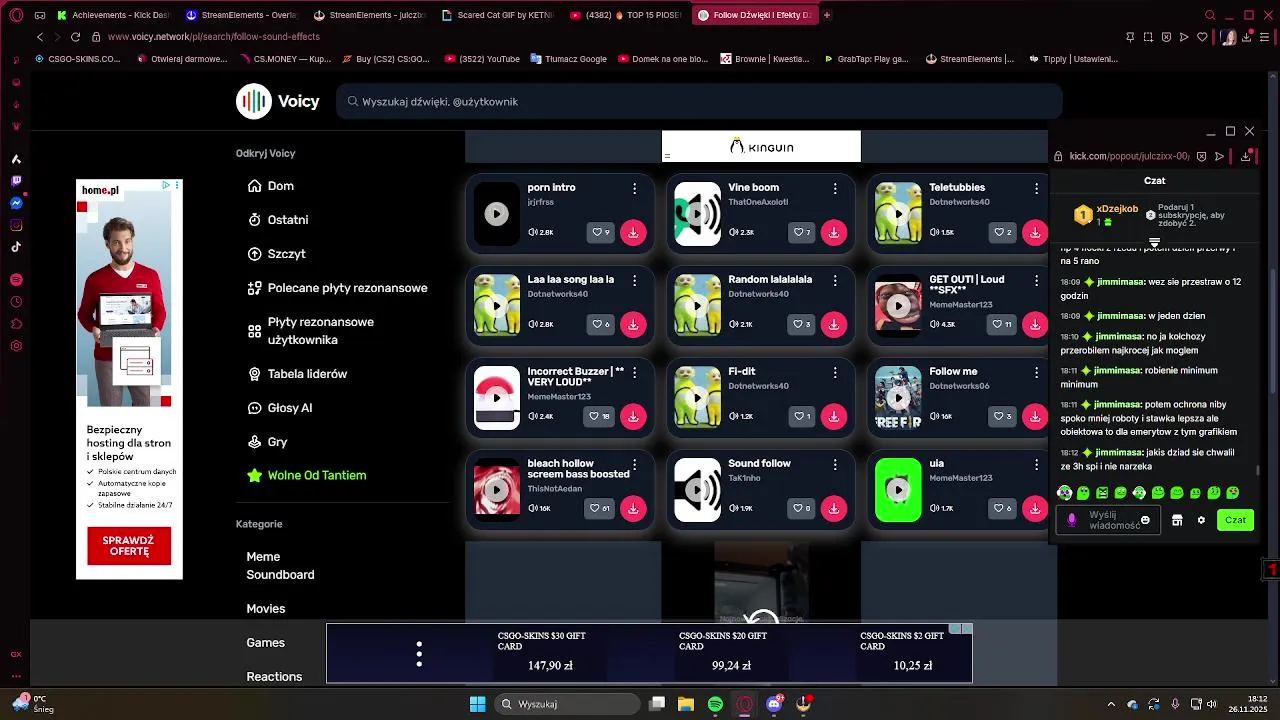This screenshot has width=1280, height=720.
Task: Like the 'Vine boom' sound
Action: [x=802, y=232]
